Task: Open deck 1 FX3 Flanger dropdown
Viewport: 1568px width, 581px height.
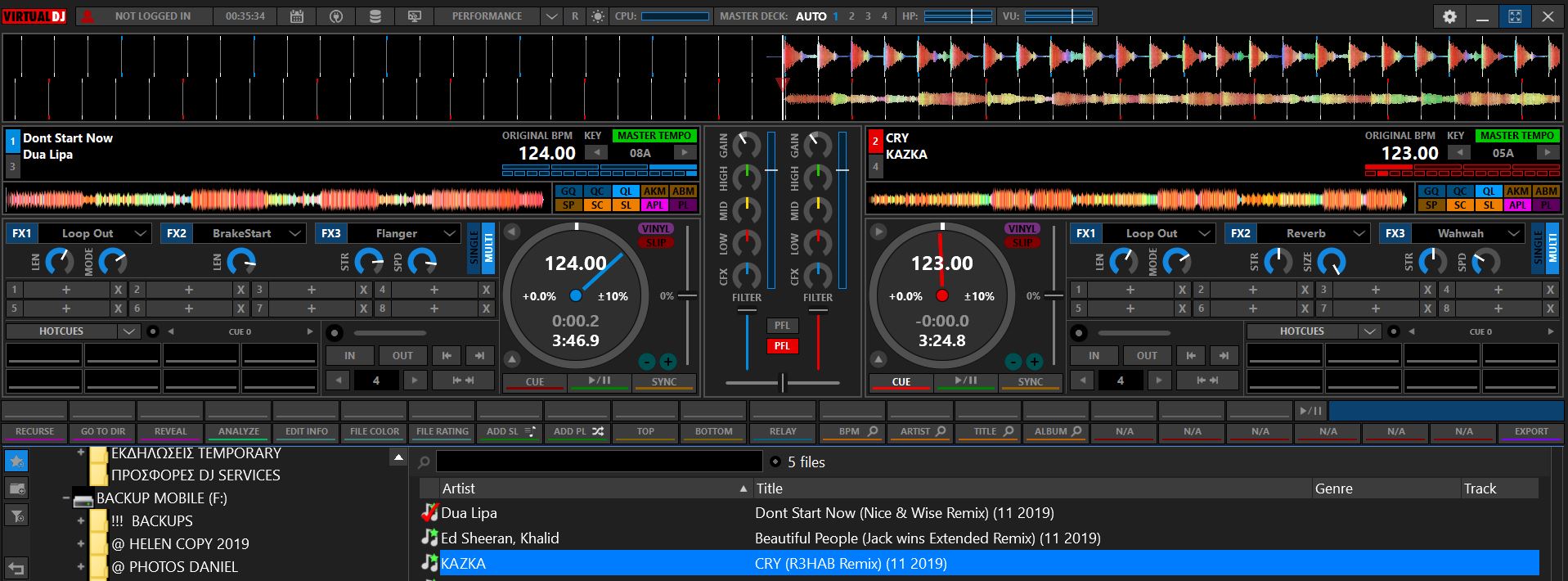Action: click(450, 233)
